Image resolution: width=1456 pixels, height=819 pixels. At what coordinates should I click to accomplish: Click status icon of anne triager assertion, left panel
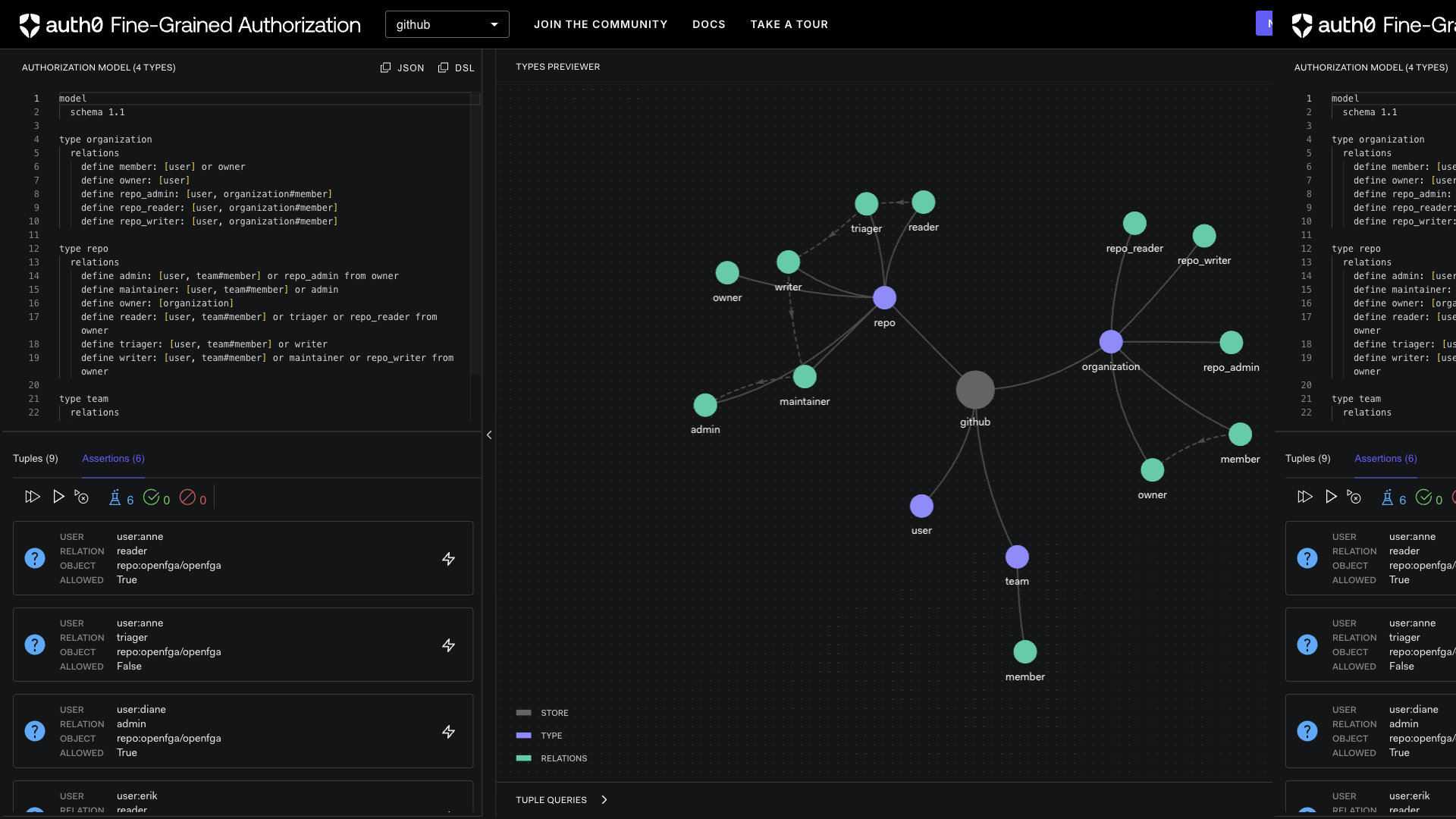35,645
